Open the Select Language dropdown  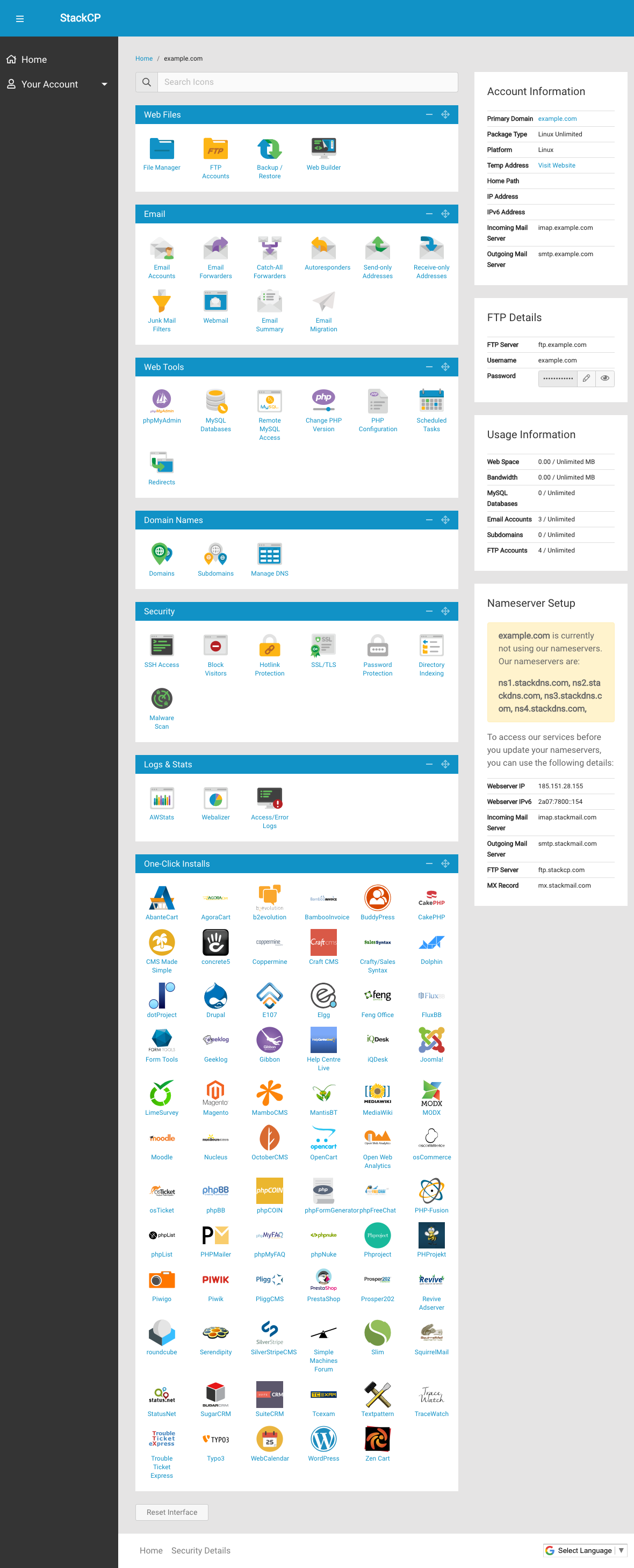point(585,1550)
